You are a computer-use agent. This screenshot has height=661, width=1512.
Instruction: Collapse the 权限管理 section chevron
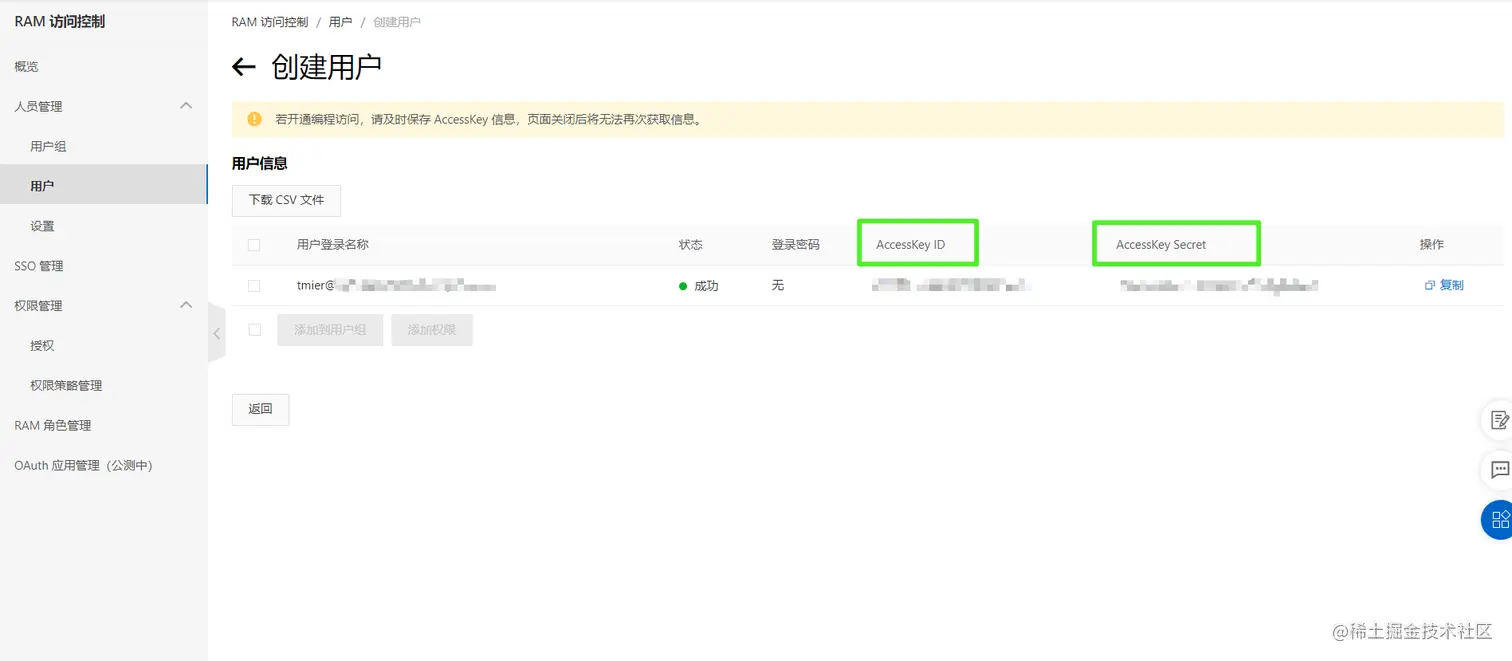coord(186,304)
